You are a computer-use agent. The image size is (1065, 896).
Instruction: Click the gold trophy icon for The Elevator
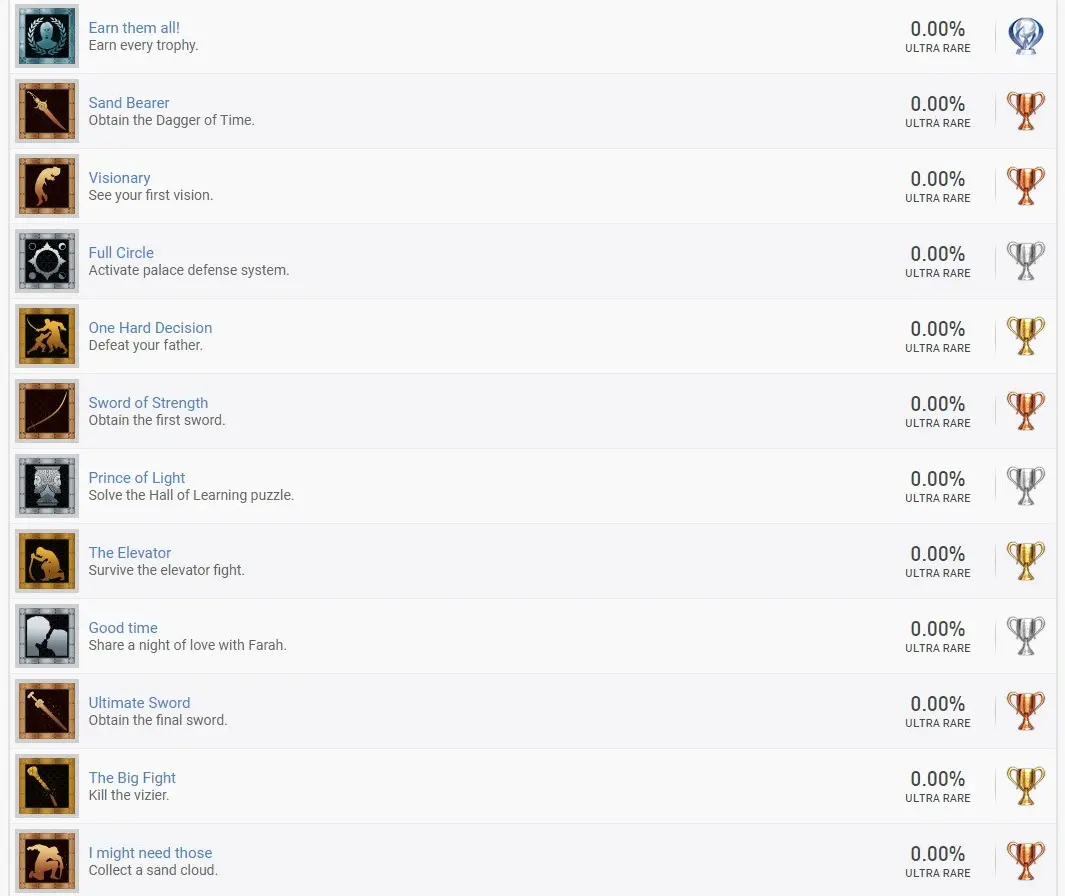click(1025, 561)
